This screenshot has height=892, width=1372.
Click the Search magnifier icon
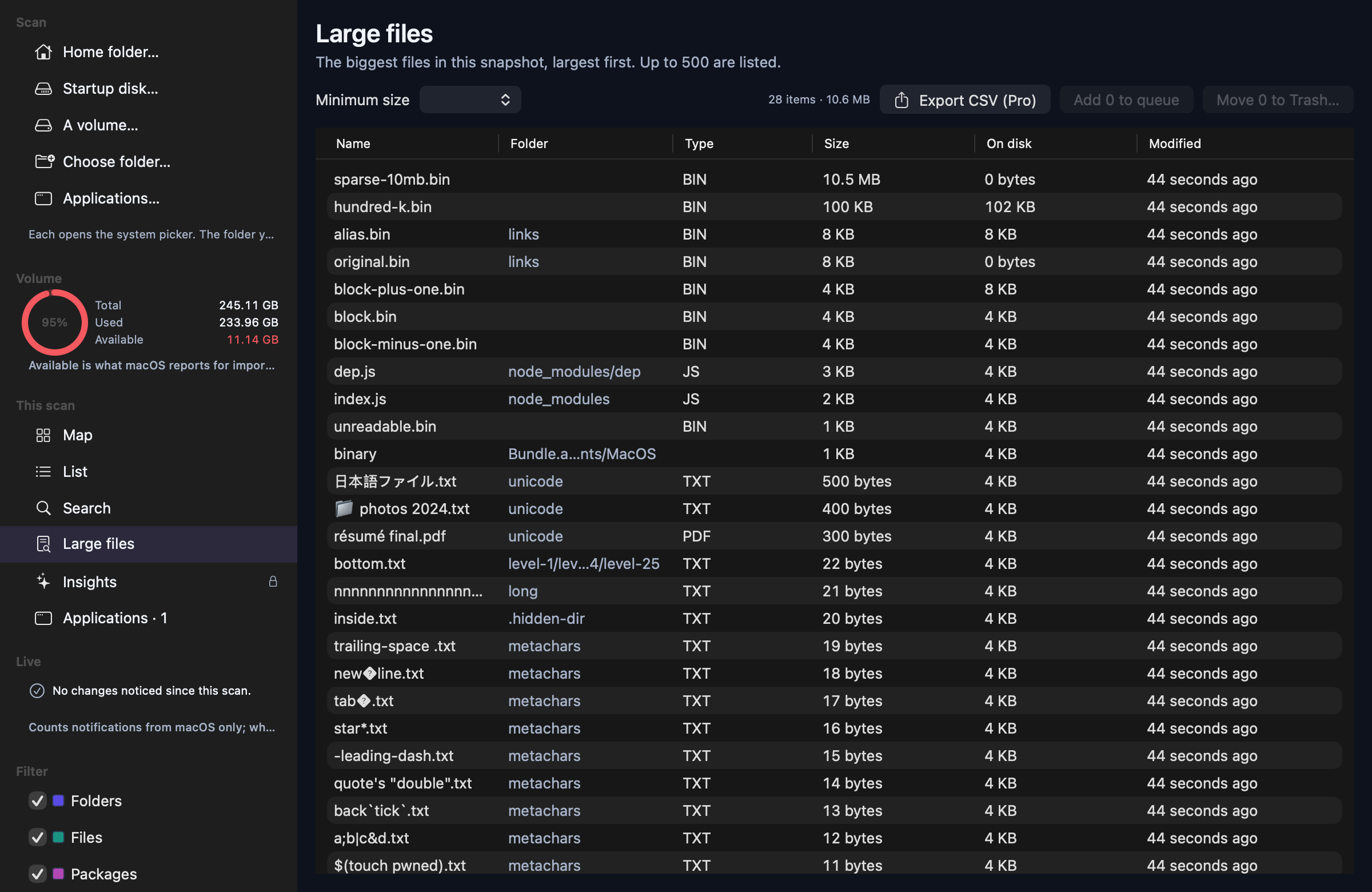(43, 508)
